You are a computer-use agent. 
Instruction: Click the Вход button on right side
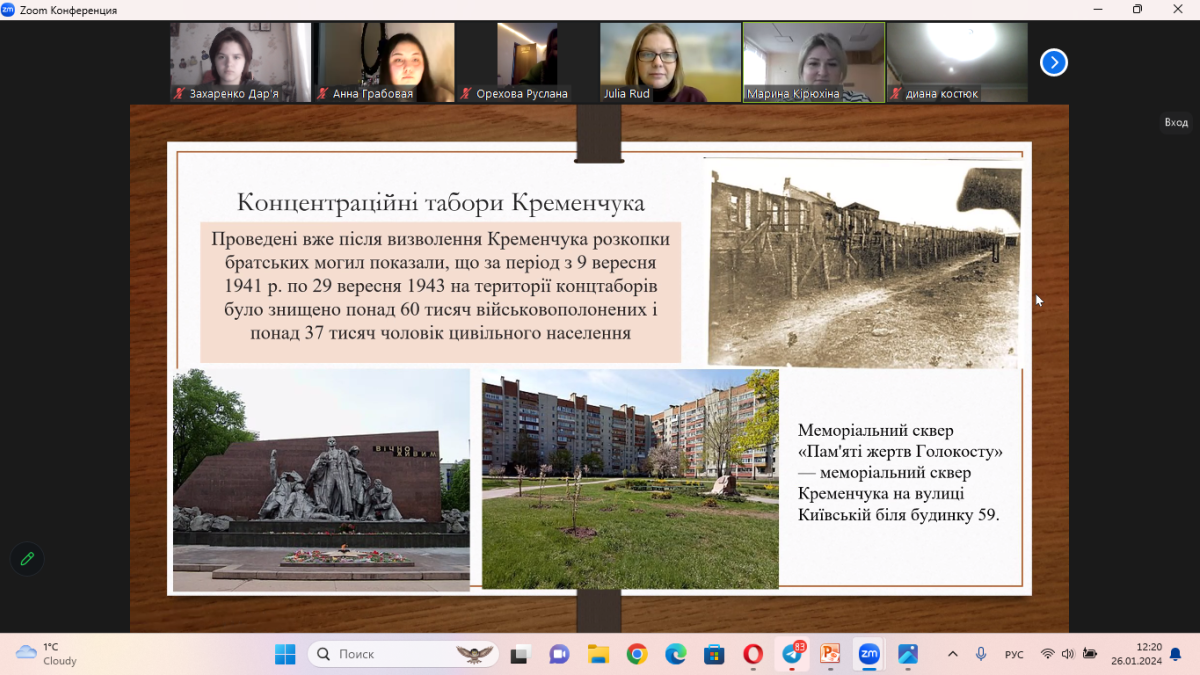pyautogui.click(x=1175, y=122)
